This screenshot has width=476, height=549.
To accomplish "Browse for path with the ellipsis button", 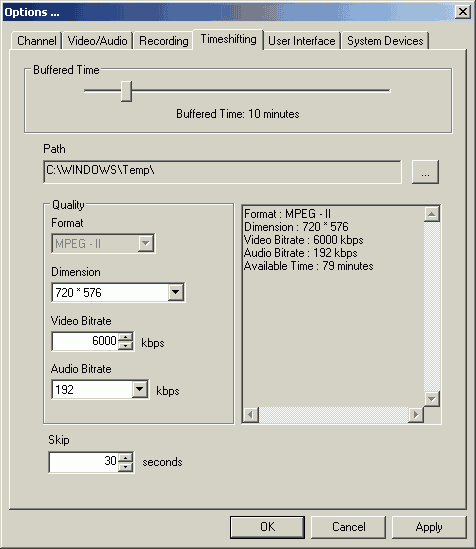I will point(425,172).
